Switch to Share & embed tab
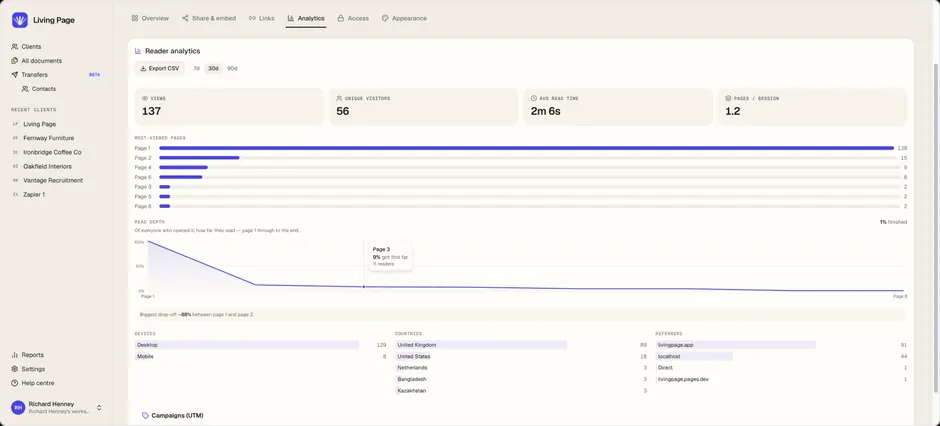The image size is (940, 426). 209,19
